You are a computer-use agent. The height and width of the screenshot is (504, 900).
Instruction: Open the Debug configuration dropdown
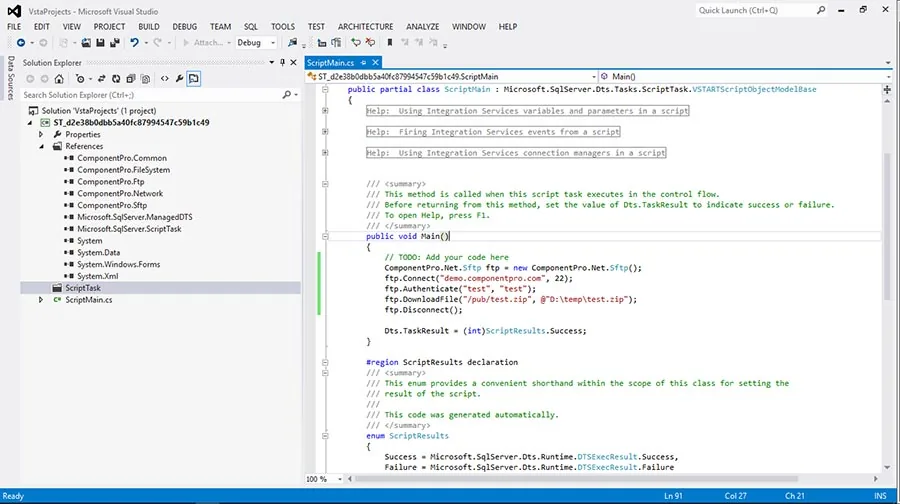pyautogui.click(x=273, y=42)
